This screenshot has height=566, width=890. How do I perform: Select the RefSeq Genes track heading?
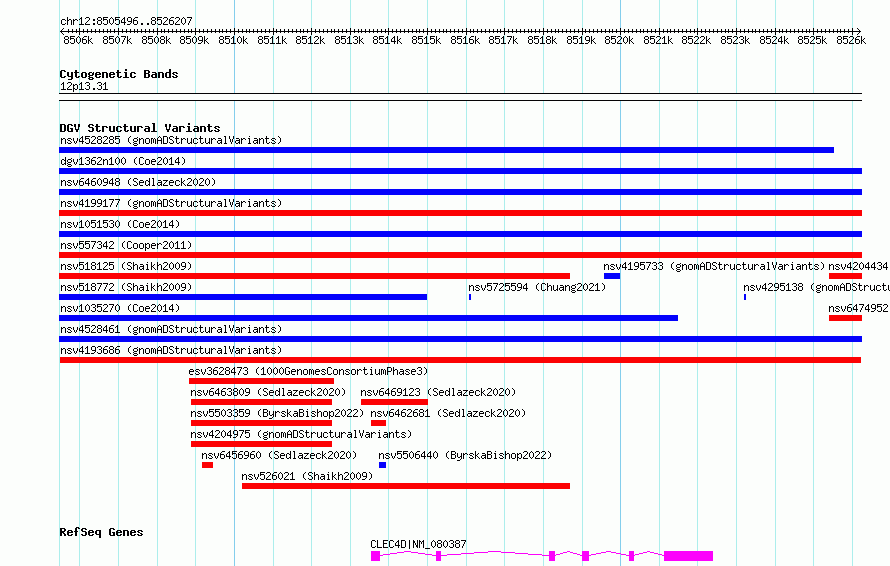pyautogui.click(x=102, y=532)
